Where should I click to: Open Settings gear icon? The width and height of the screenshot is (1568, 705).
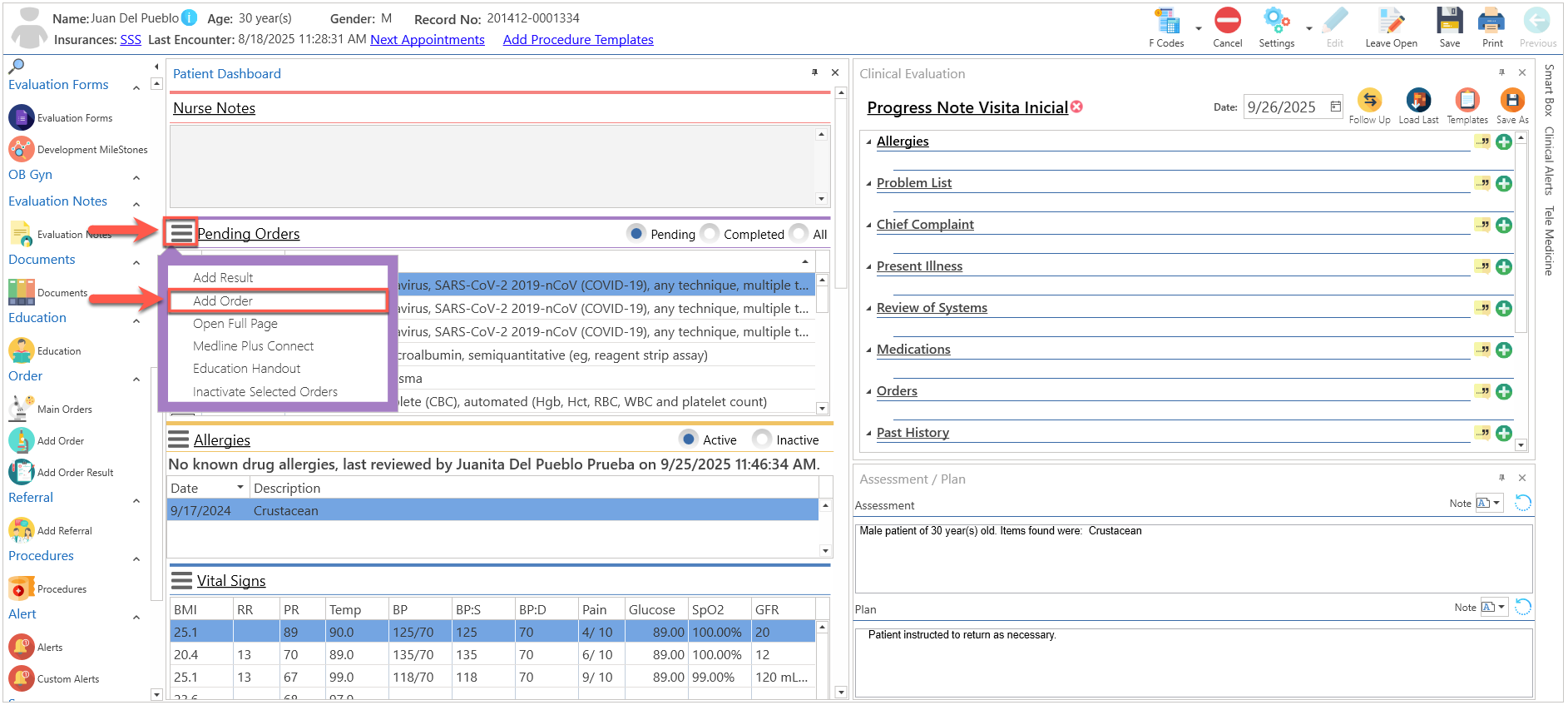1276,20
